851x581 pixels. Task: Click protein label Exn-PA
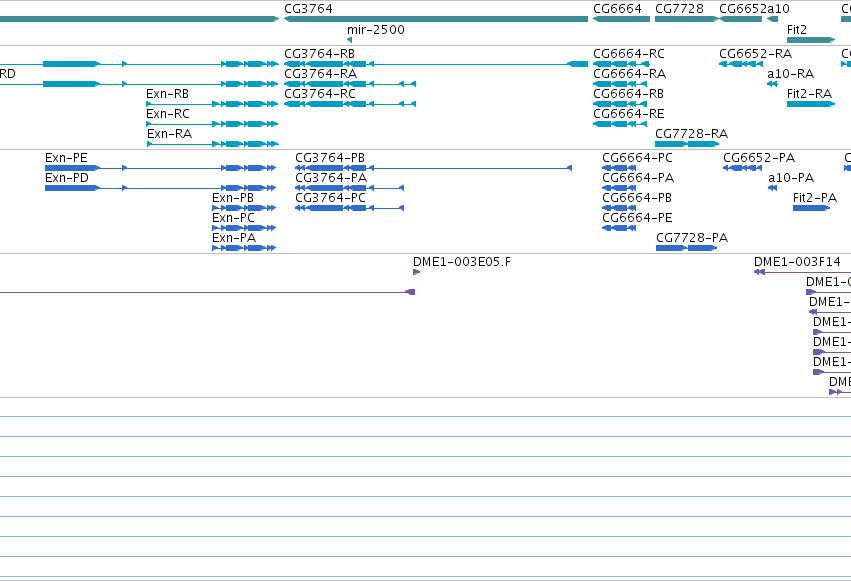[x=234, y=238]
